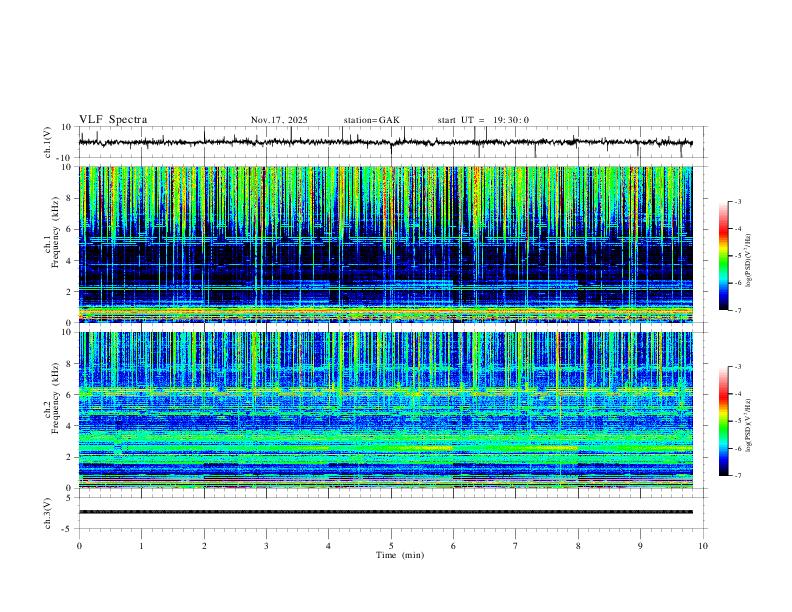Click the time axis tick labeled 8

(578, 546)
